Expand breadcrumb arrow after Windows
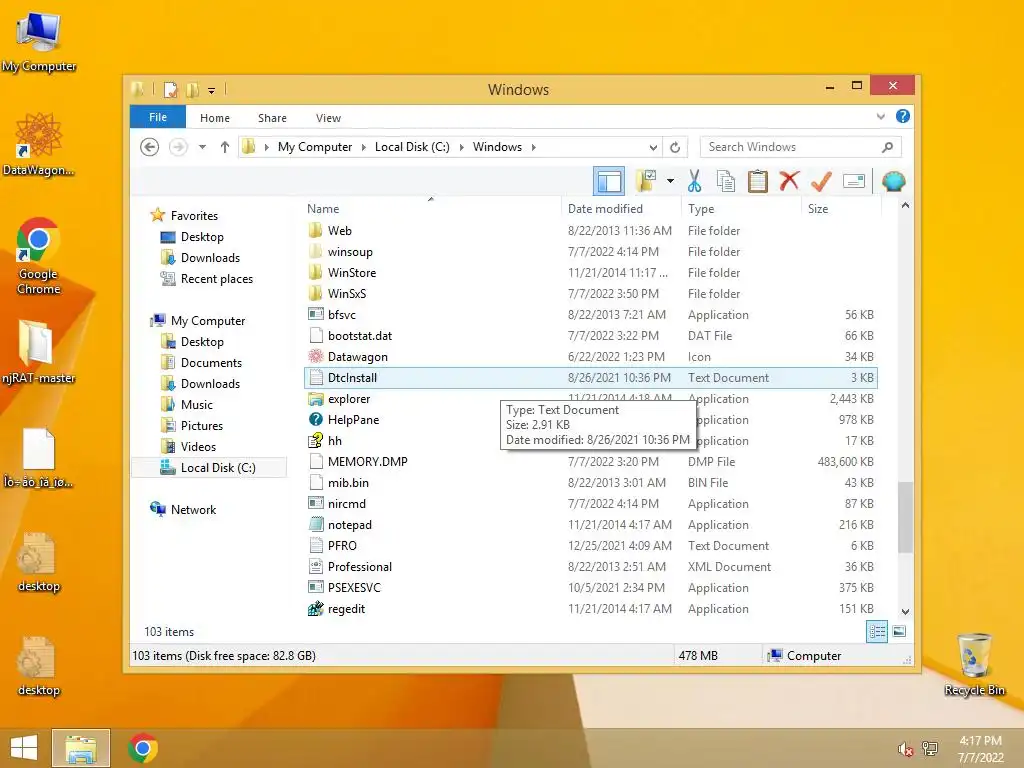 click(534, 148)
